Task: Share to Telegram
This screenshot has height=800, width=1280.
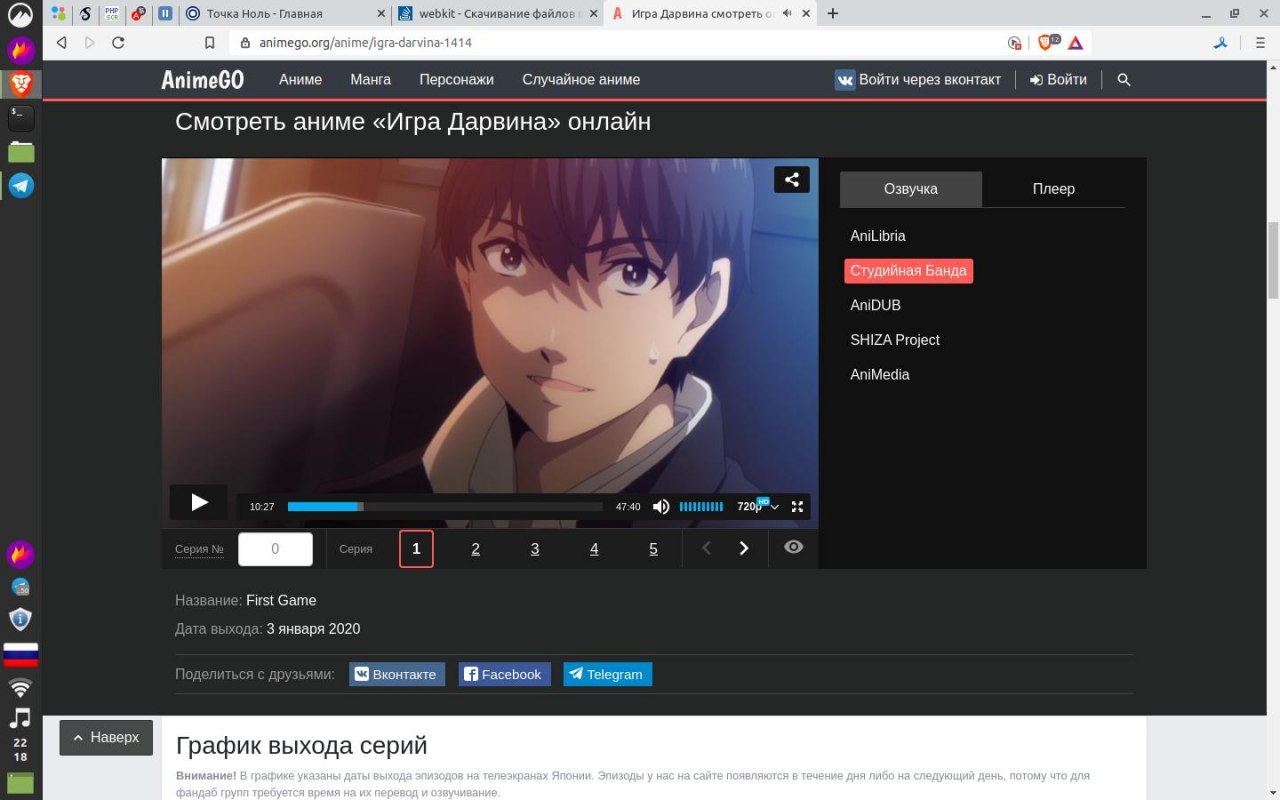Action: pos(607,674)
